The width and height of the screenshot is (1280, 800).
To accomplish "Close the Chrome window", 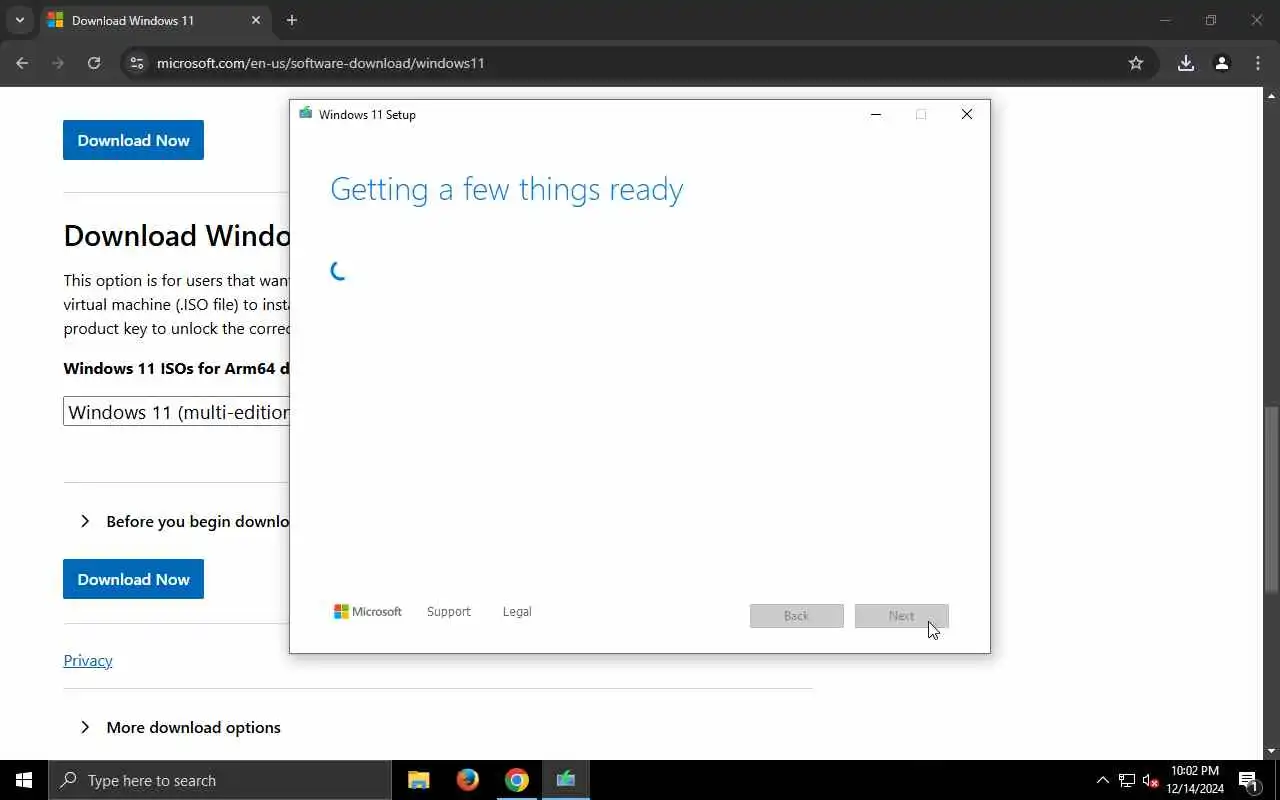I will tap(1257, 20).
